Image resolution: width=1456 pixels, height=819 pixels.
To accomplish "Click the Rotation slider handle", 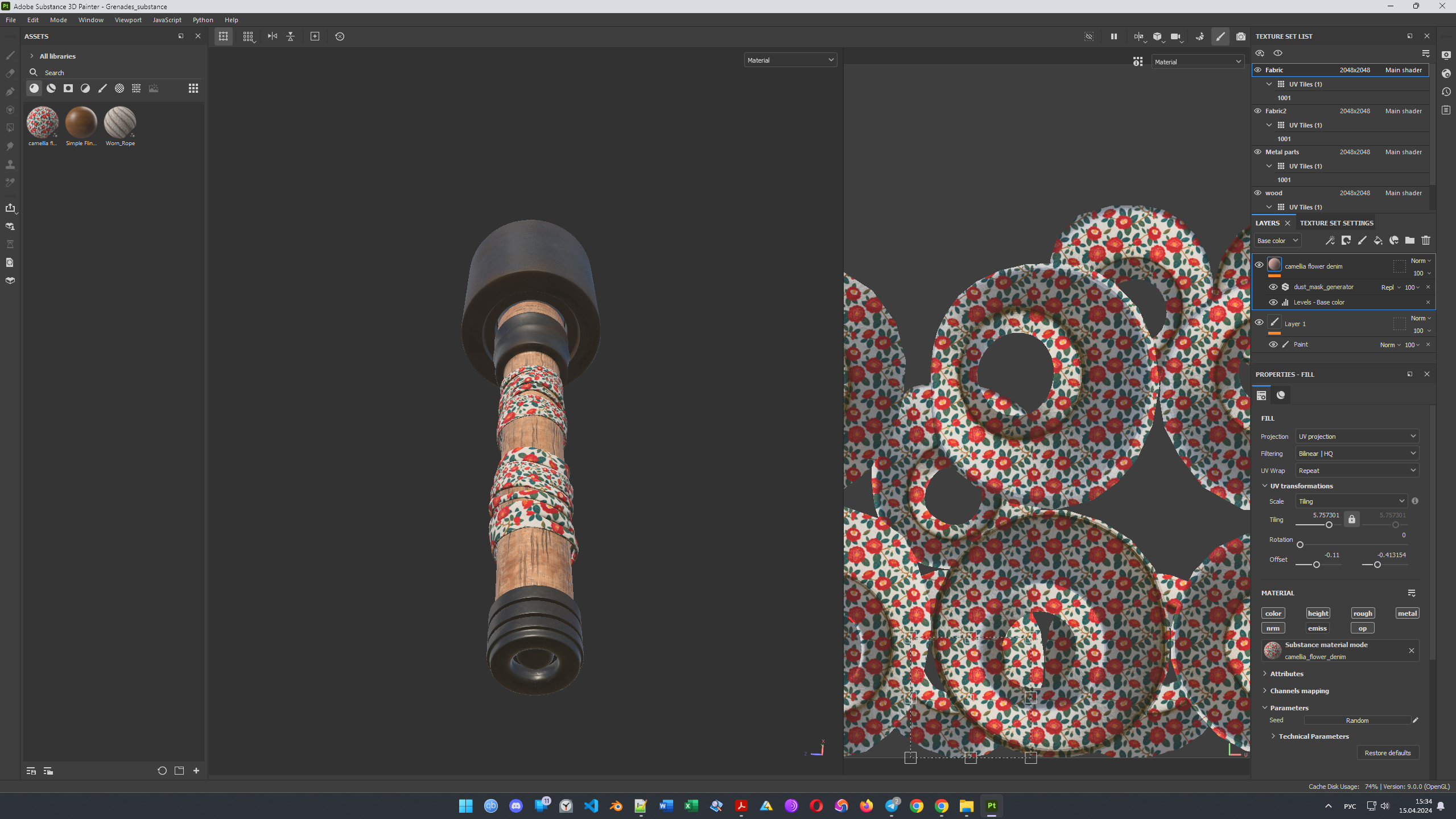I will (1300, 545).
